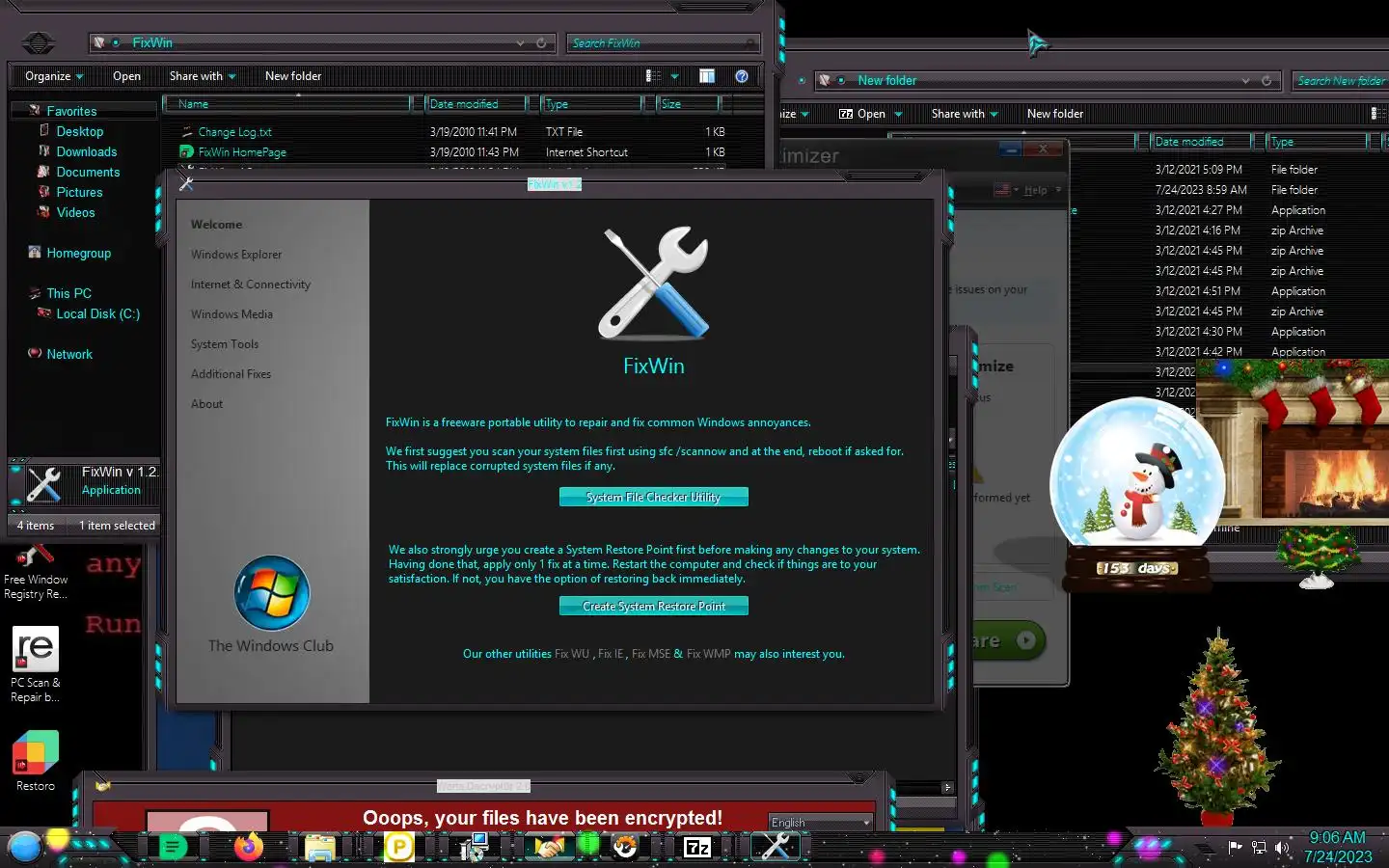1389x868 pixels.
Task: Open the 7z taskbar icon
Action: [x=697, y=848]
